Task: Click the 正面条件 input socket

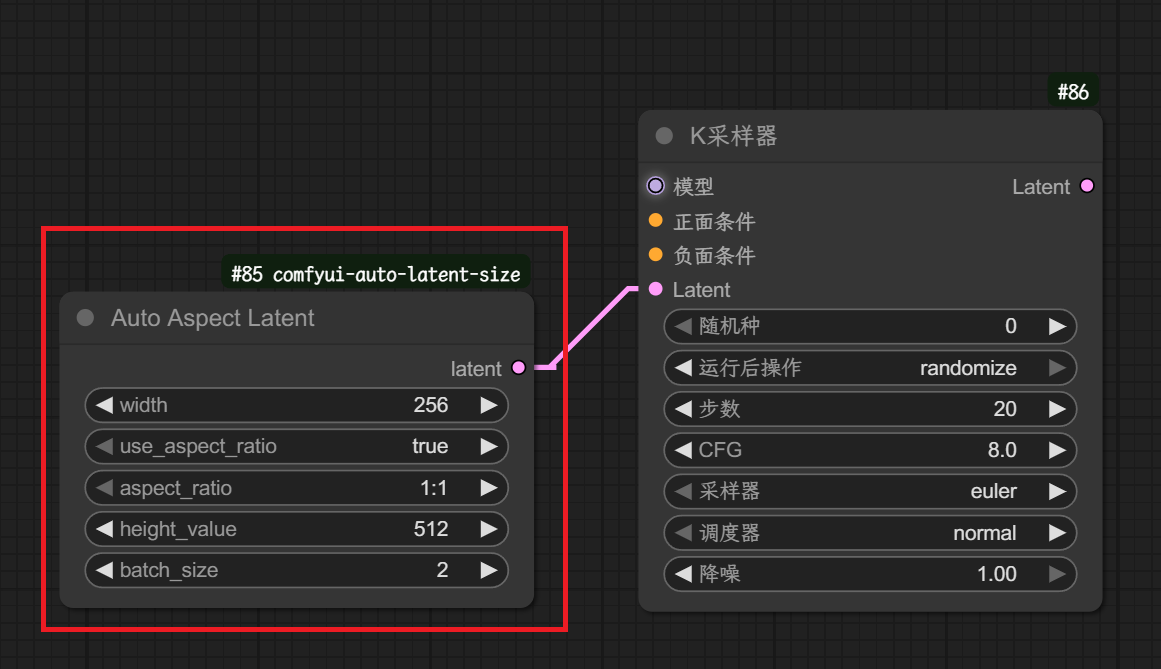Action: click(x=655, y=220)
